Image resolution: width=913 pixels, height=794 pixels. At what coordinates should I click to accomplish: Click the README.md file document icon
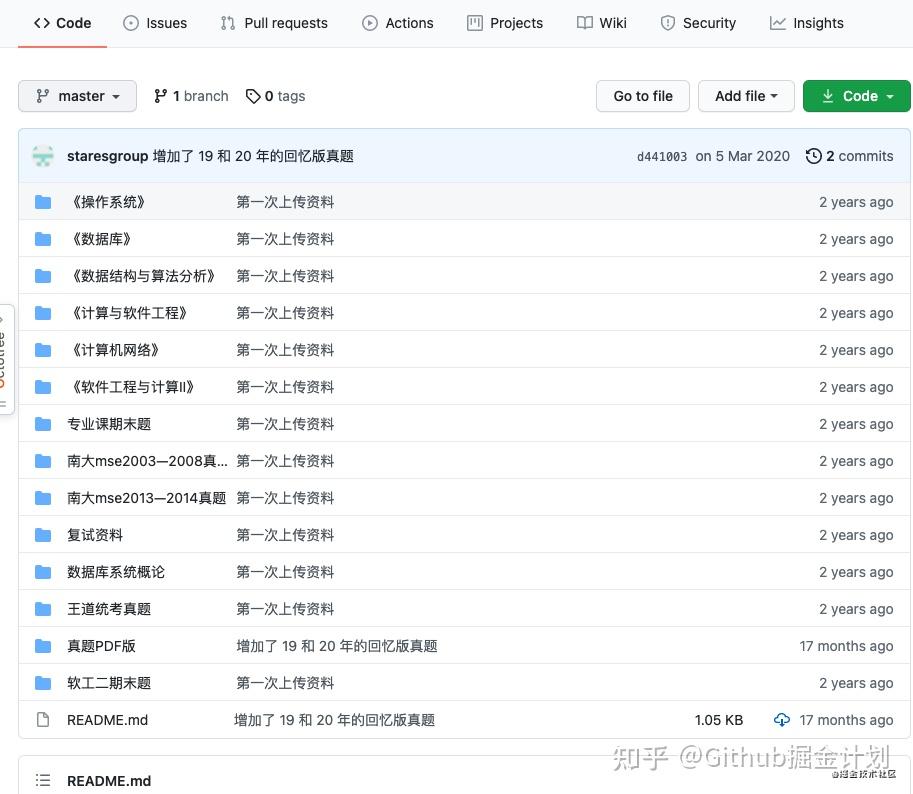tap(43, 719)
